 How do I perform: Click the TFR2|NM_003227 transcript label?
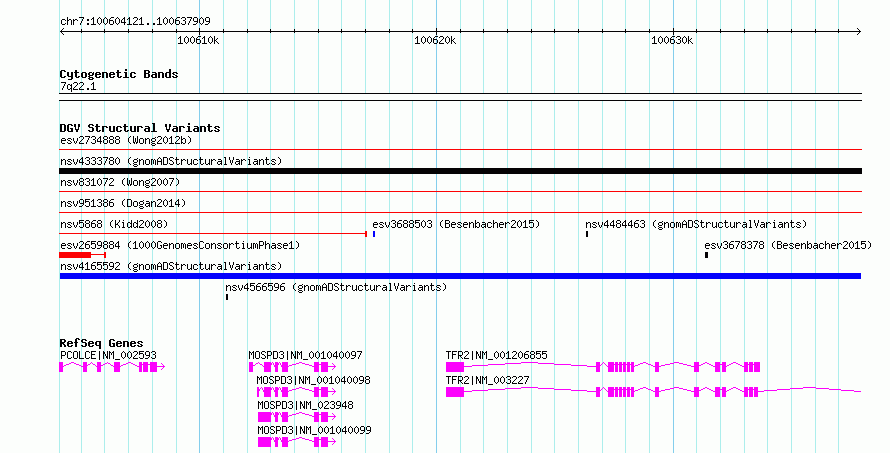coord(488,380)
